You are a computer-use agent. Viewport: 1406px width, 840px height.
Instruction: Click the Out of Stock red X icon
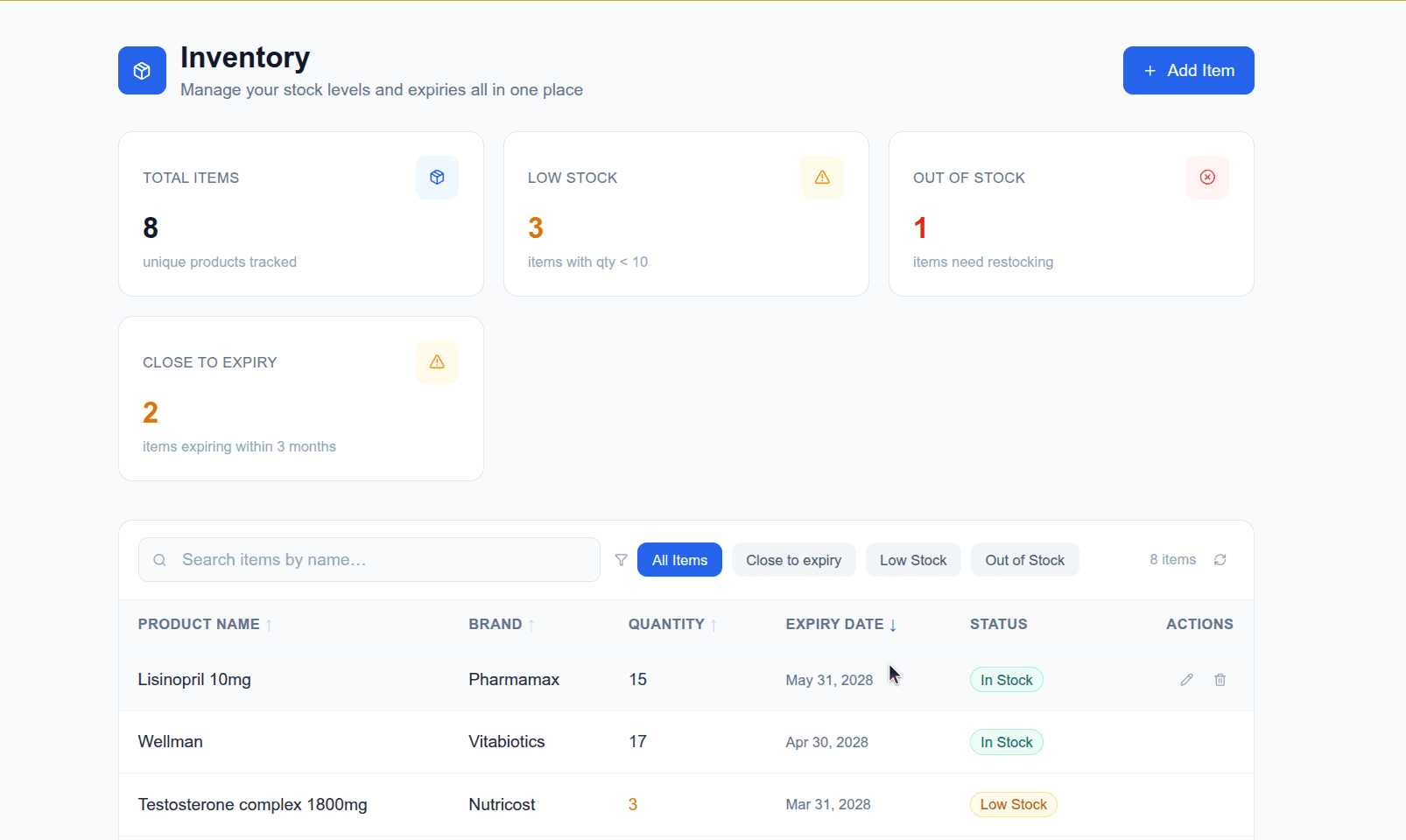click(1207, 178)
